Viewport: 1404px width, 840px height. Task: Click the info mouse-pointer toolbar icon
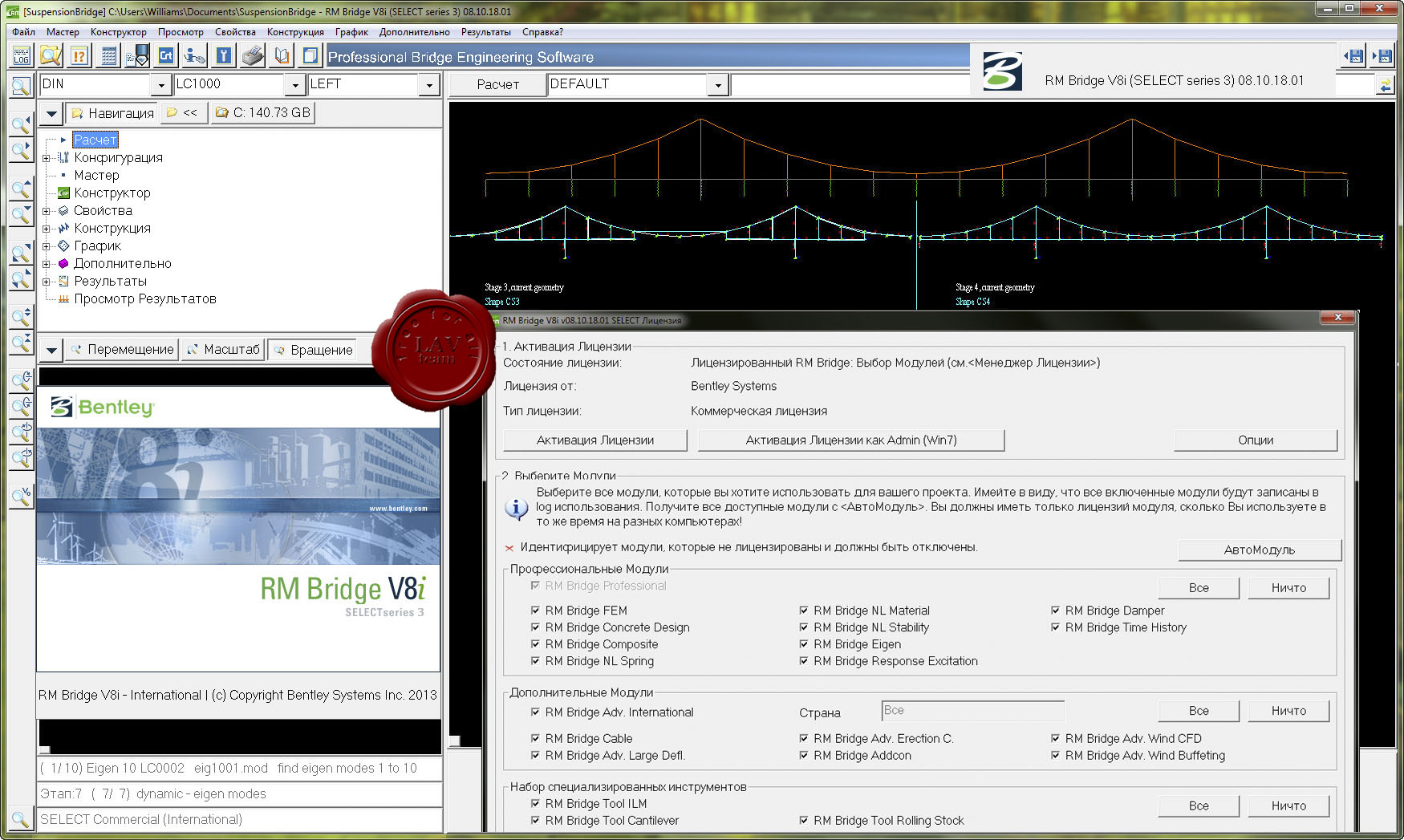195,55
